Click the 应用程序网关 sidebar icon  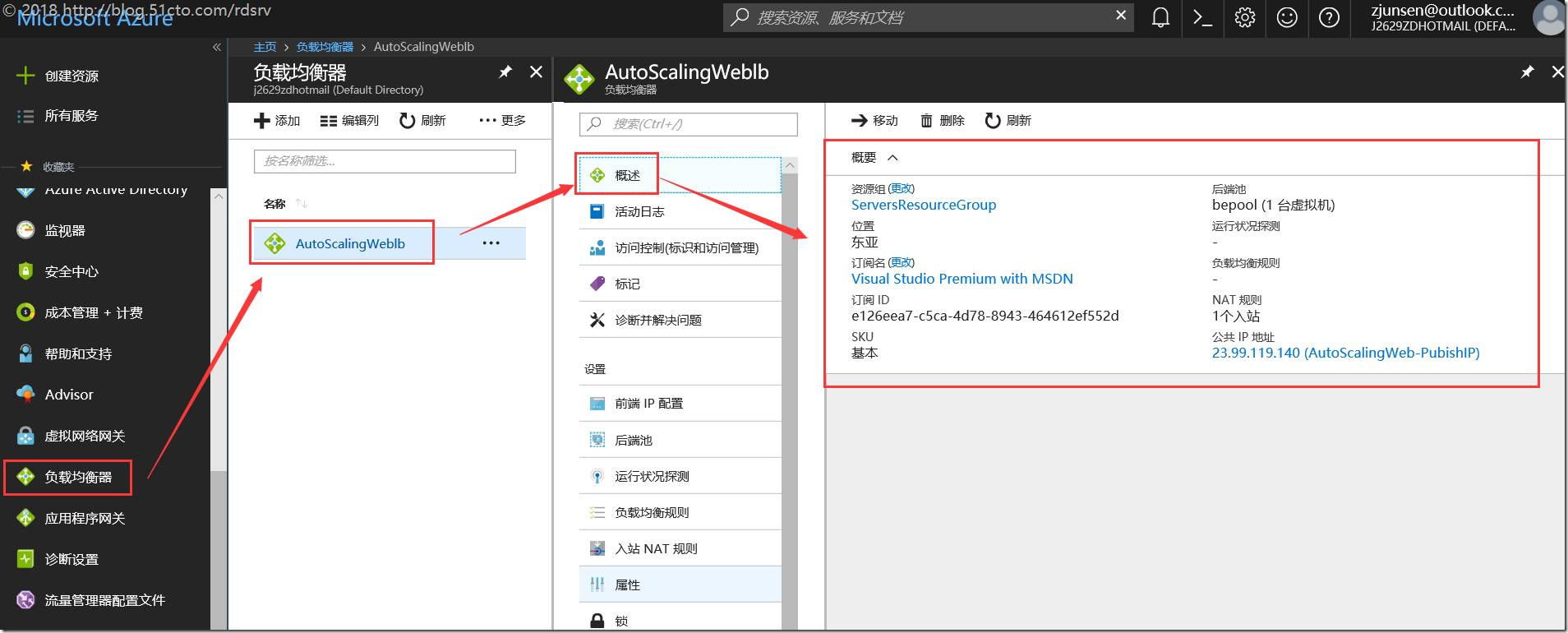(x=25, y=518)
